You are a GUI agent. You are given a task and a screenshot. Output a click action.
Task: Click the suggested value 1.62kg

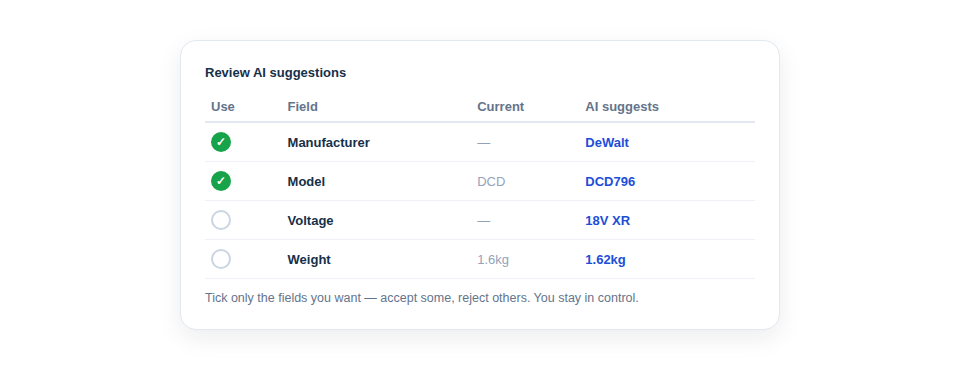click(x=605, y=260)
